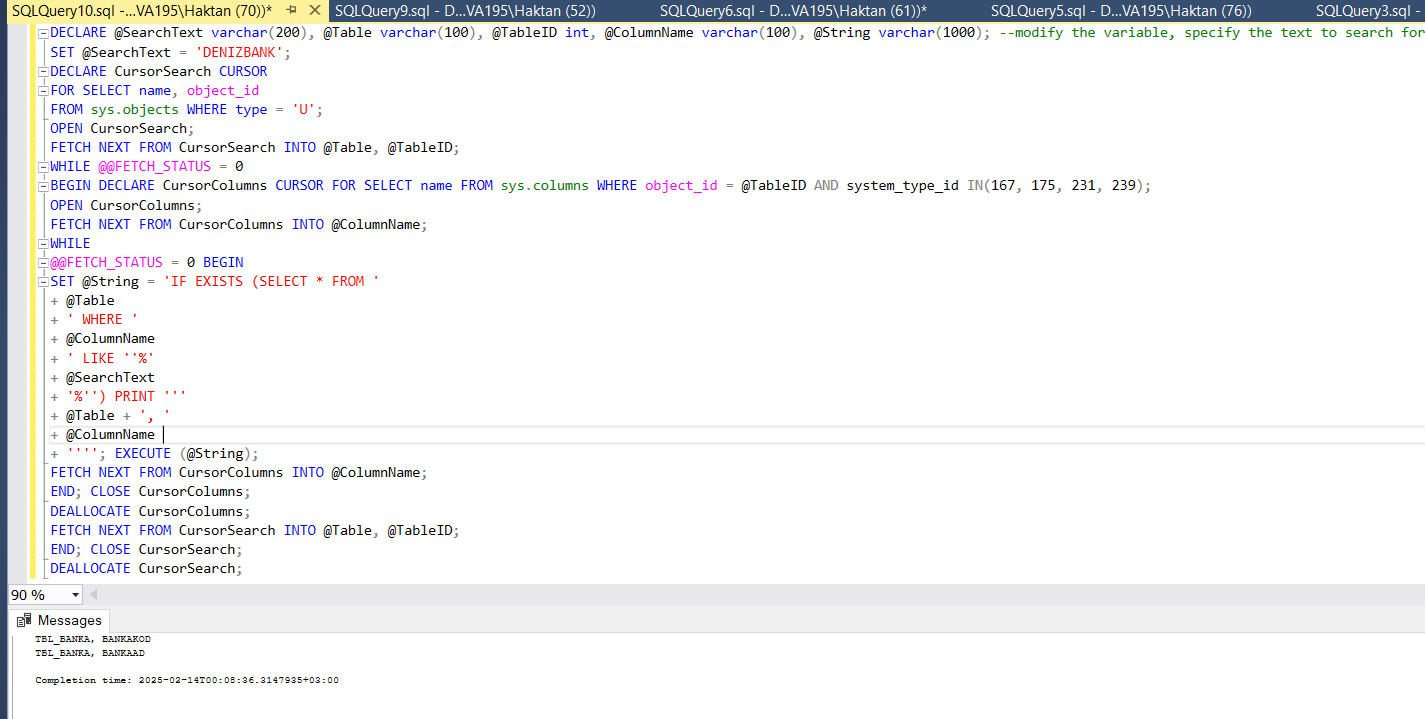Click the Completion time message line
The image size is (1425, 719).
(187, 680)
